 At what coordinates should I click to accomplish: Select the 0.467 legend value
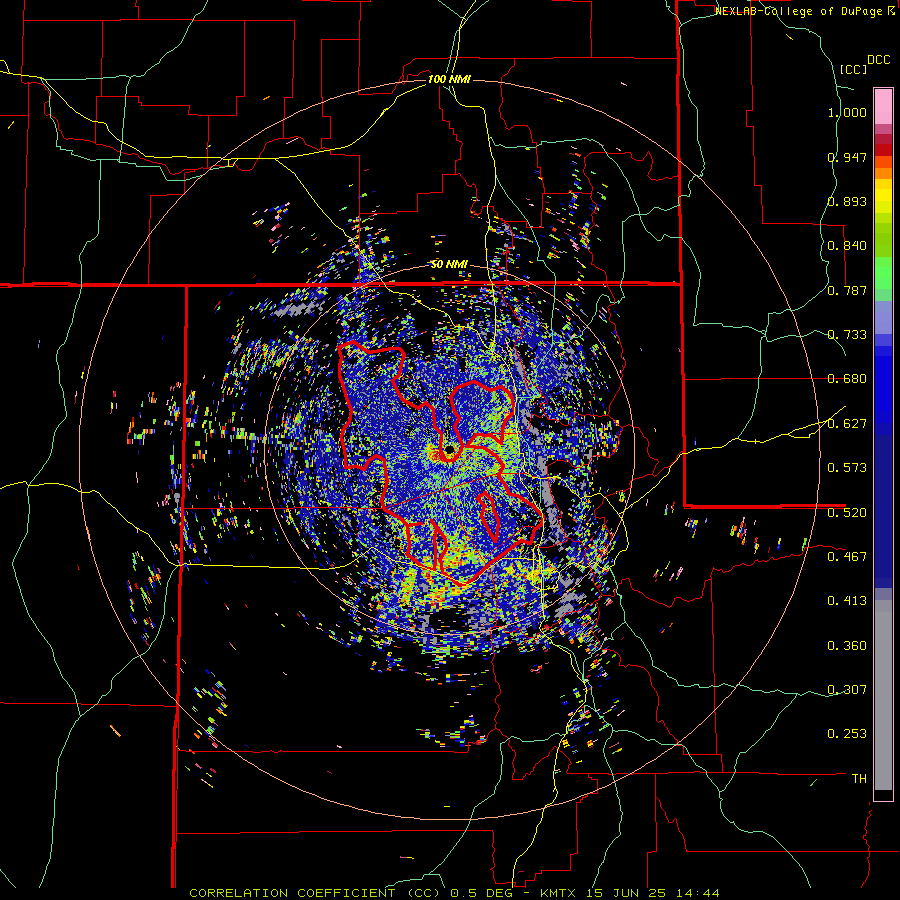[x=847, y=557]
